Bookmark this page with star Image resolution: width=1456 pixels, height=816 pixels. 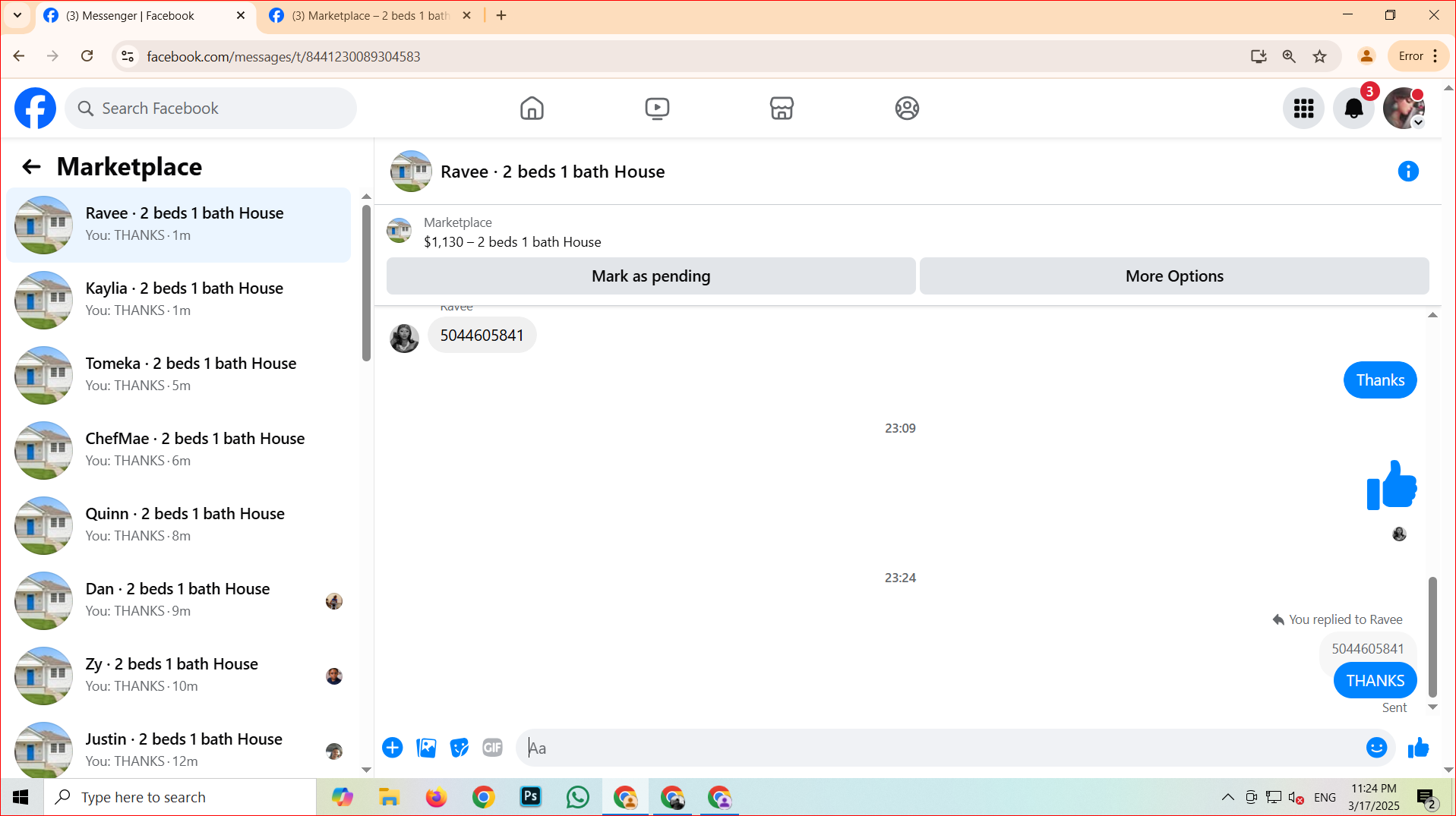(1320, 56)
